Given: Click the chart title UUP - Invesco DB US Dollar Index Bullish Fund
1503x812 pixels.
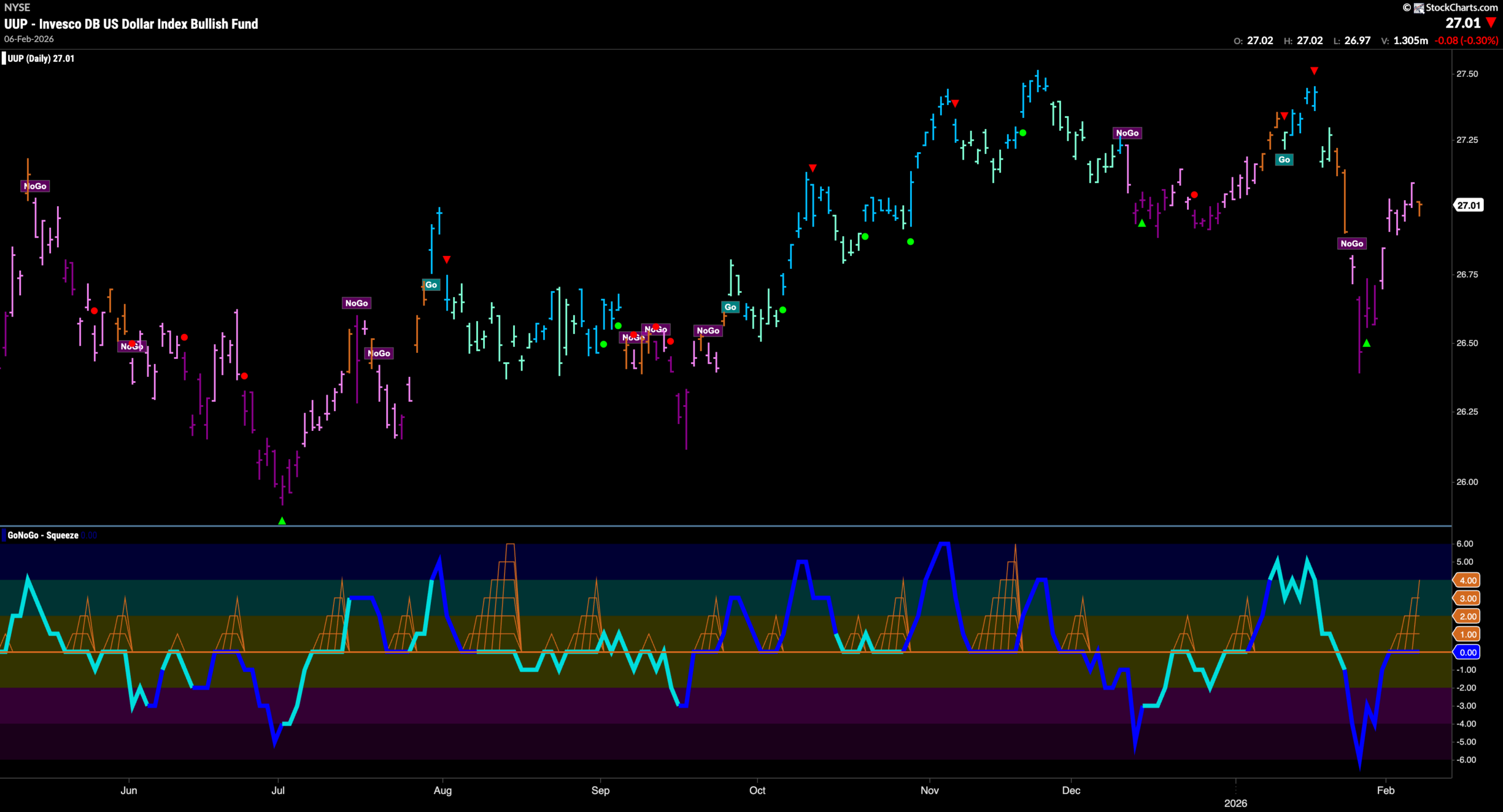Looking at the screenshot, I should coord(131,24).
